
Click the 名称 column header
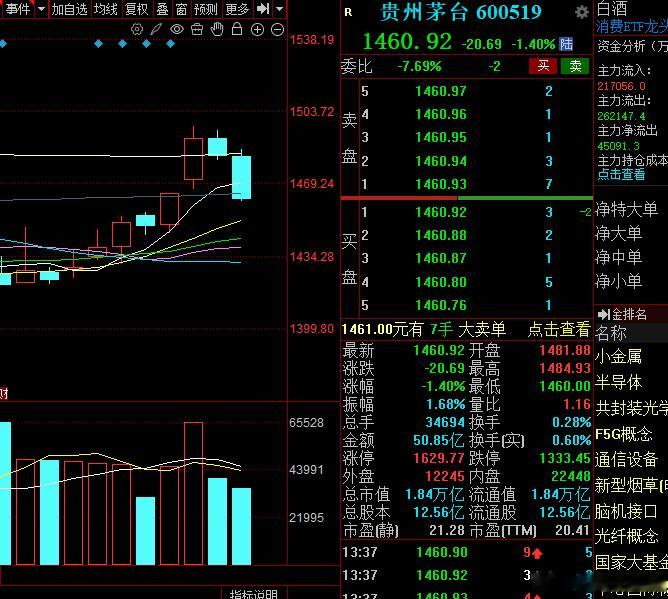point(611,333)
